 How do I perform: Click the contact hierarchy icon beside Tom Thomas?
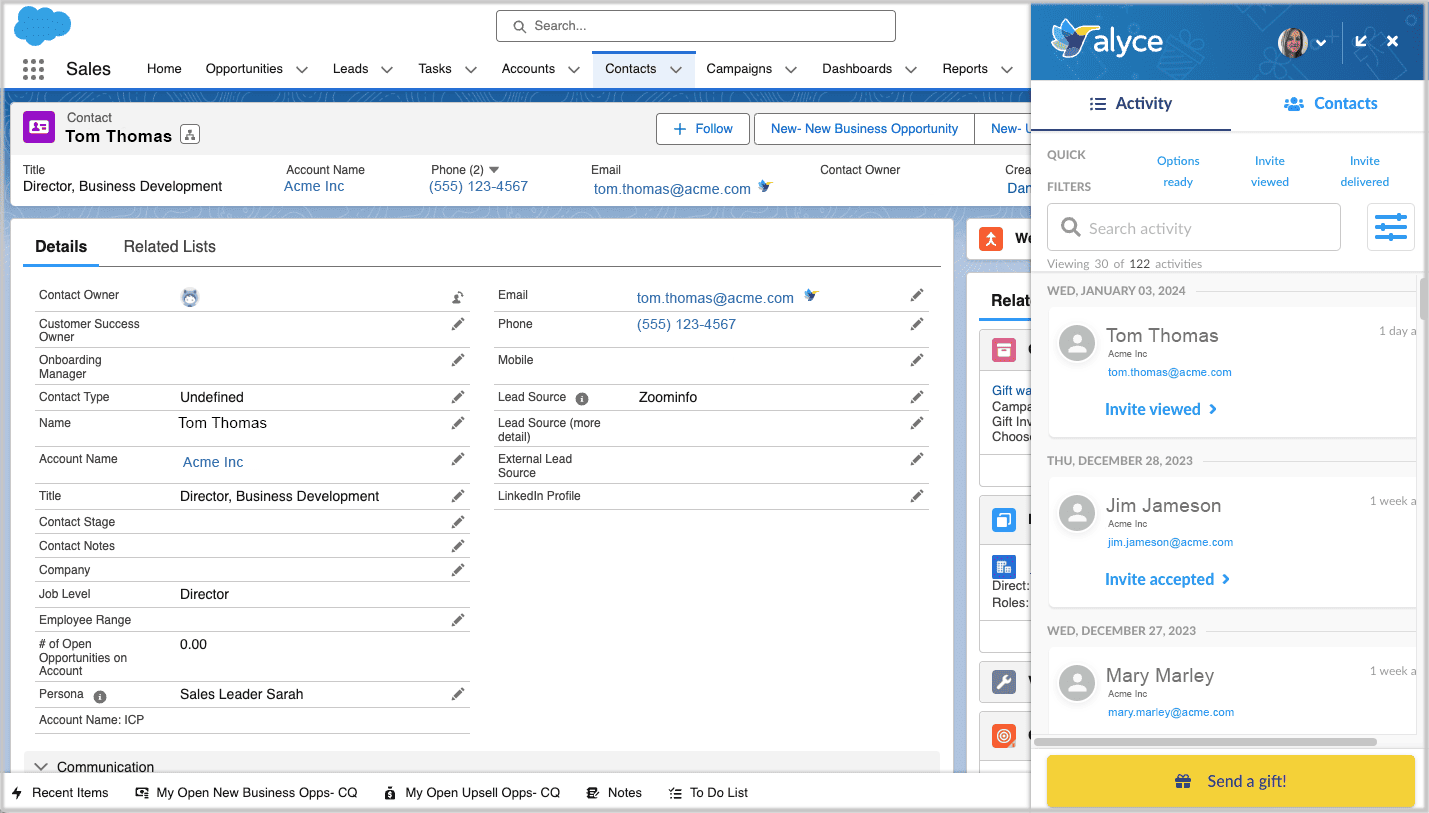(190, 135)
